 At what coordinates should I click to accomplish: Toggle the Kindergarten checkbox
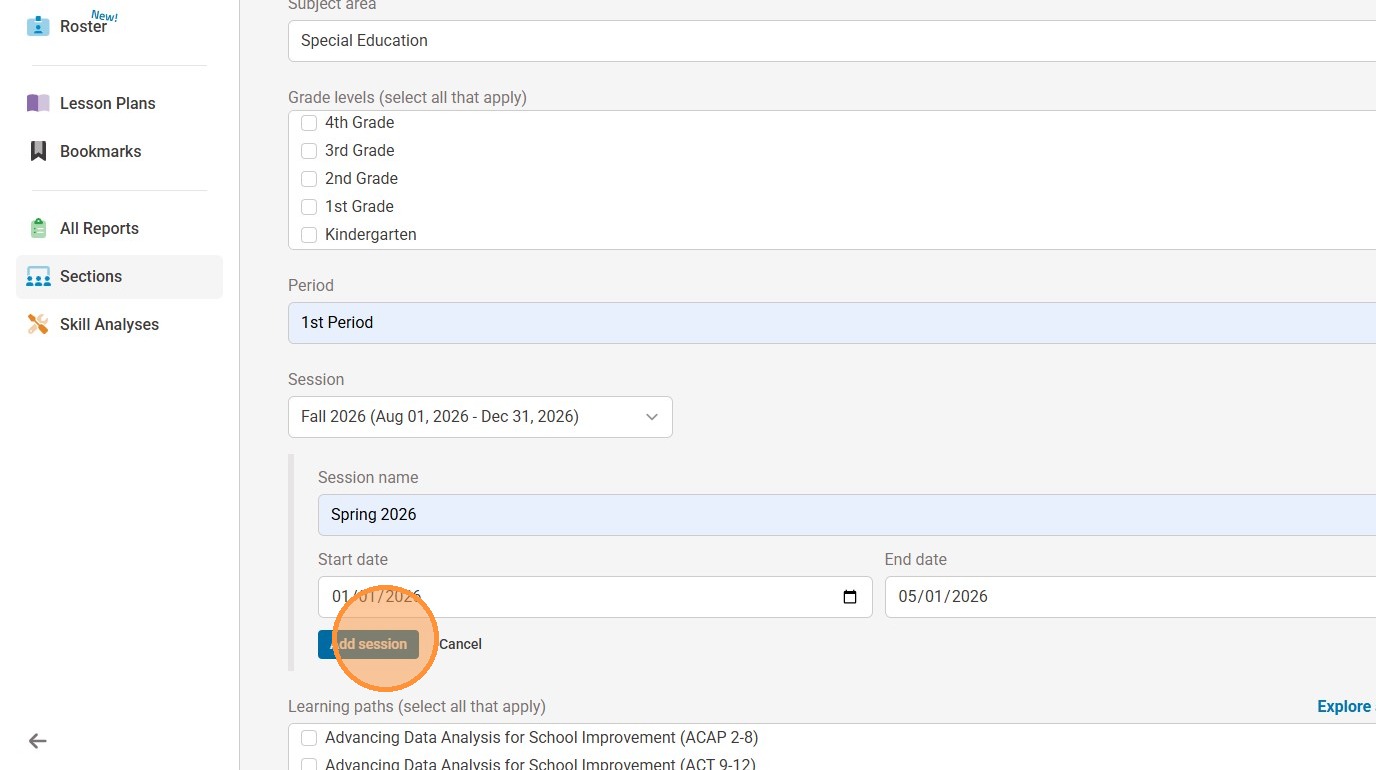tap(309, 235)
